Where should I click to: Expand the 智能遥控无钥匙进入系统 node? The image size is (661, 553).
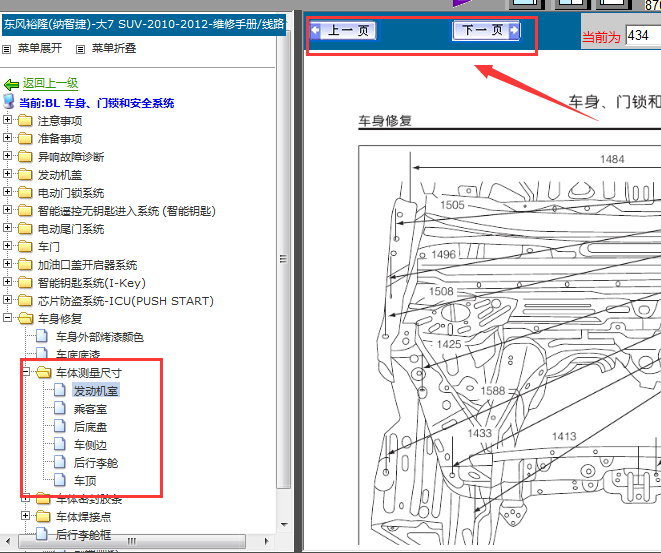7,209
